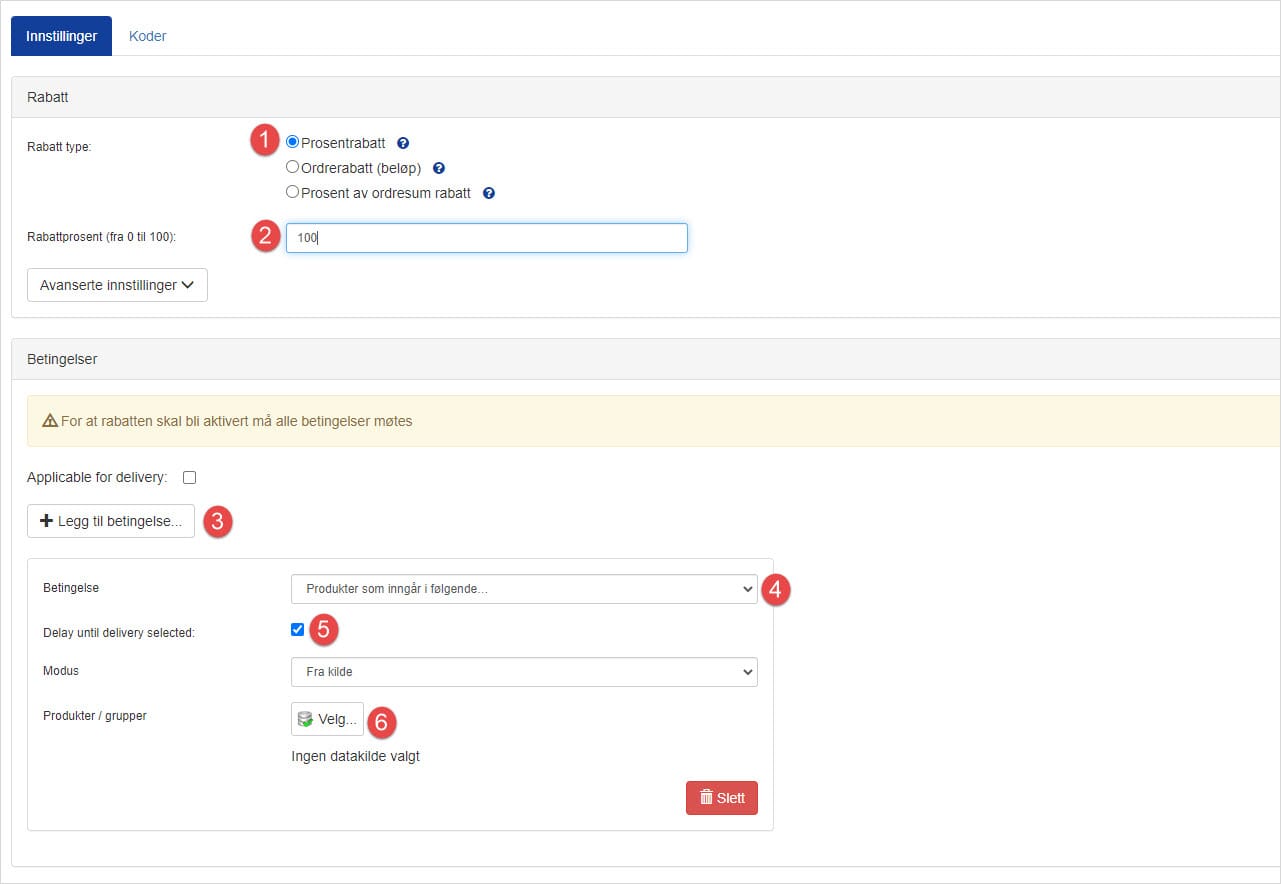Expand Avanserte innstillinger
Screen dimensions: 1281x884
(x=117, y=285)
